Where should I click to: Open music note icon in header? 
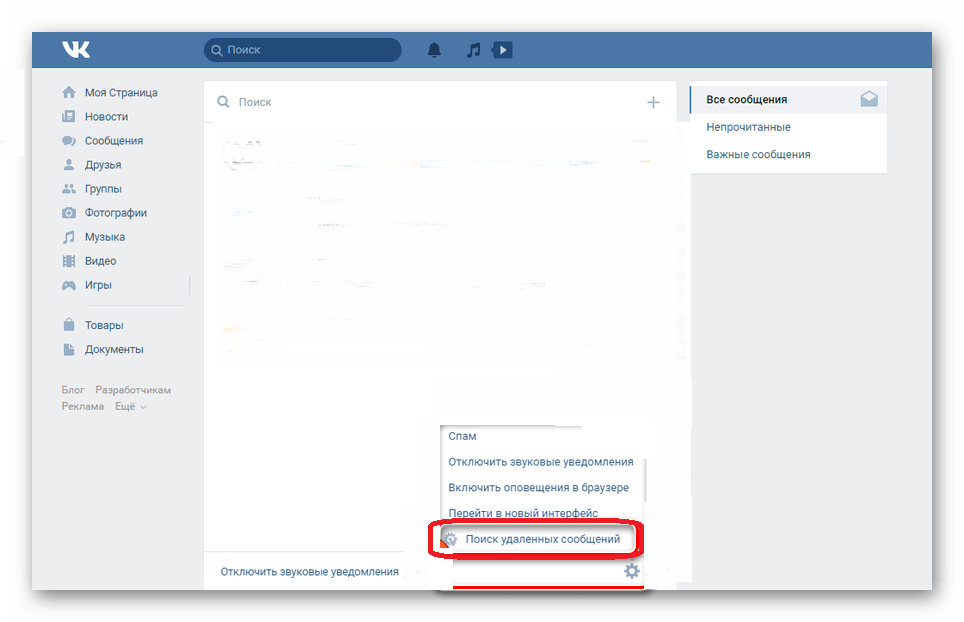tap(473, 50)
